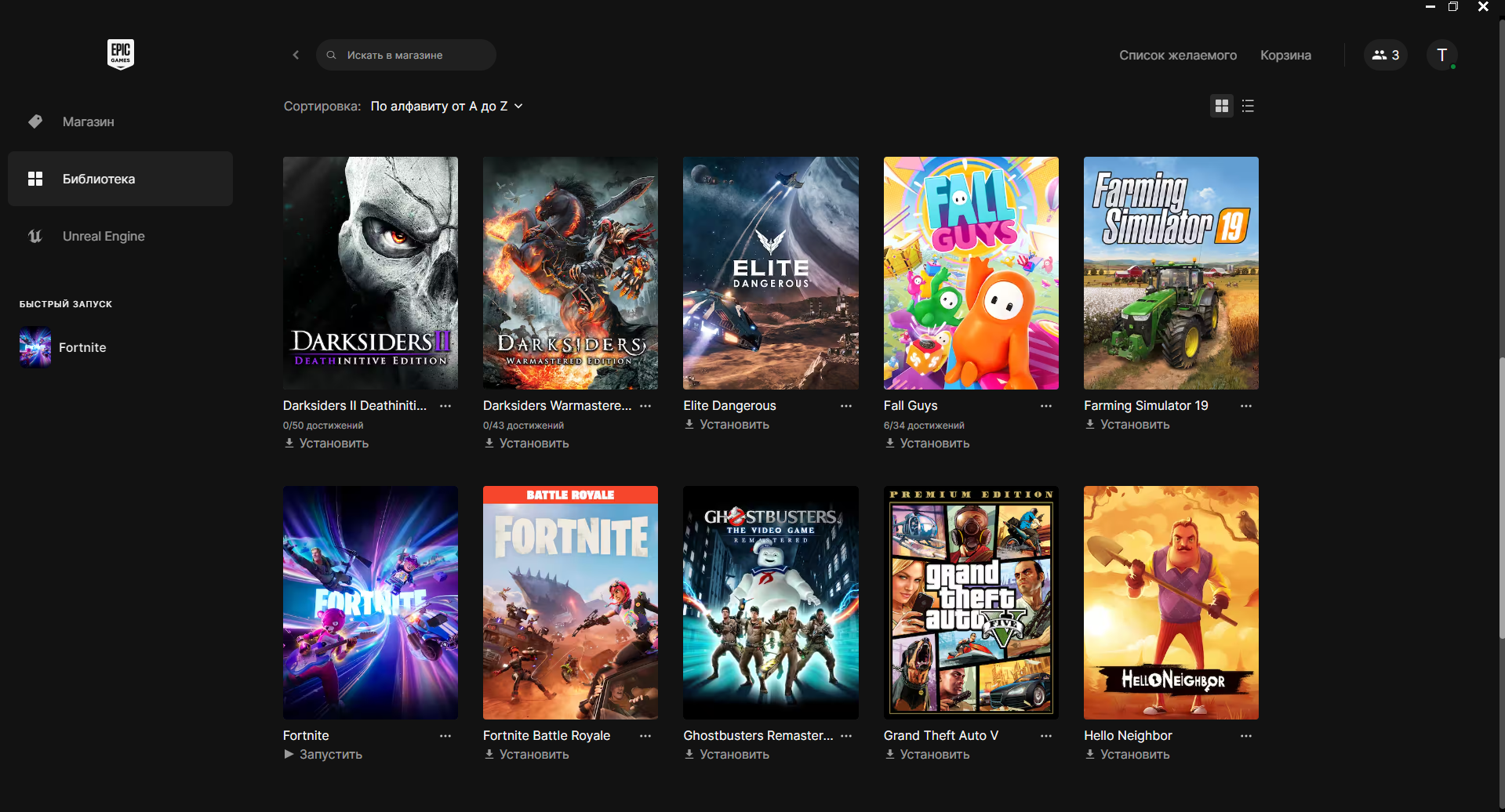1505x812 pixels.
Task: Open more options for Fortnite Battle Royale
Action: tap(645, 736)
